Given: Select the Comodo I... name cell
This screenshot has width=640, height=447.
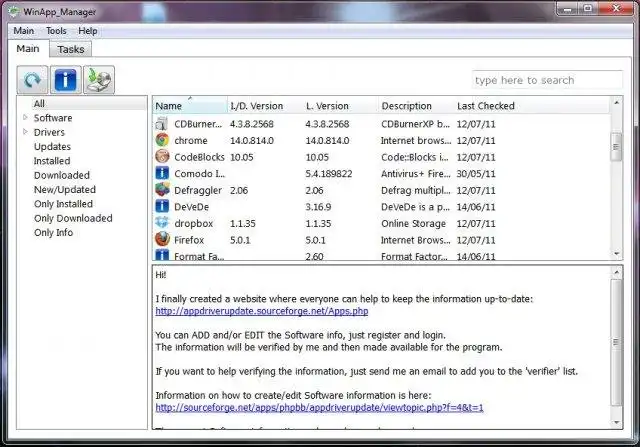Looking at the screenshot, I should (x=199, y=173).
